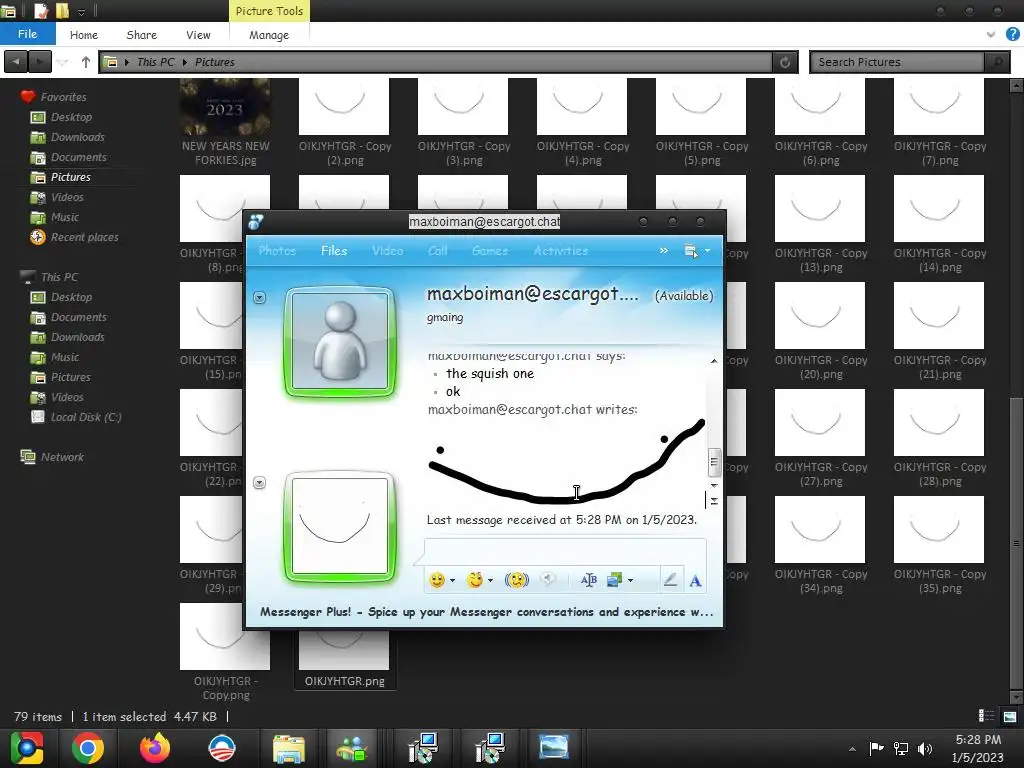Open the View ribbon tab
The image size is (1024, 768).
198,35
